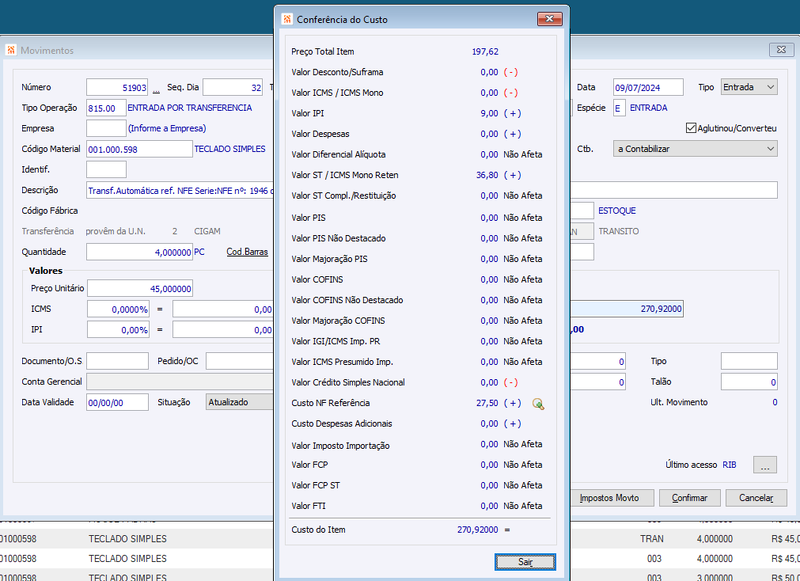Close the Movimentos window
This screenshot has width=800, height=581.
coord(781,49)
